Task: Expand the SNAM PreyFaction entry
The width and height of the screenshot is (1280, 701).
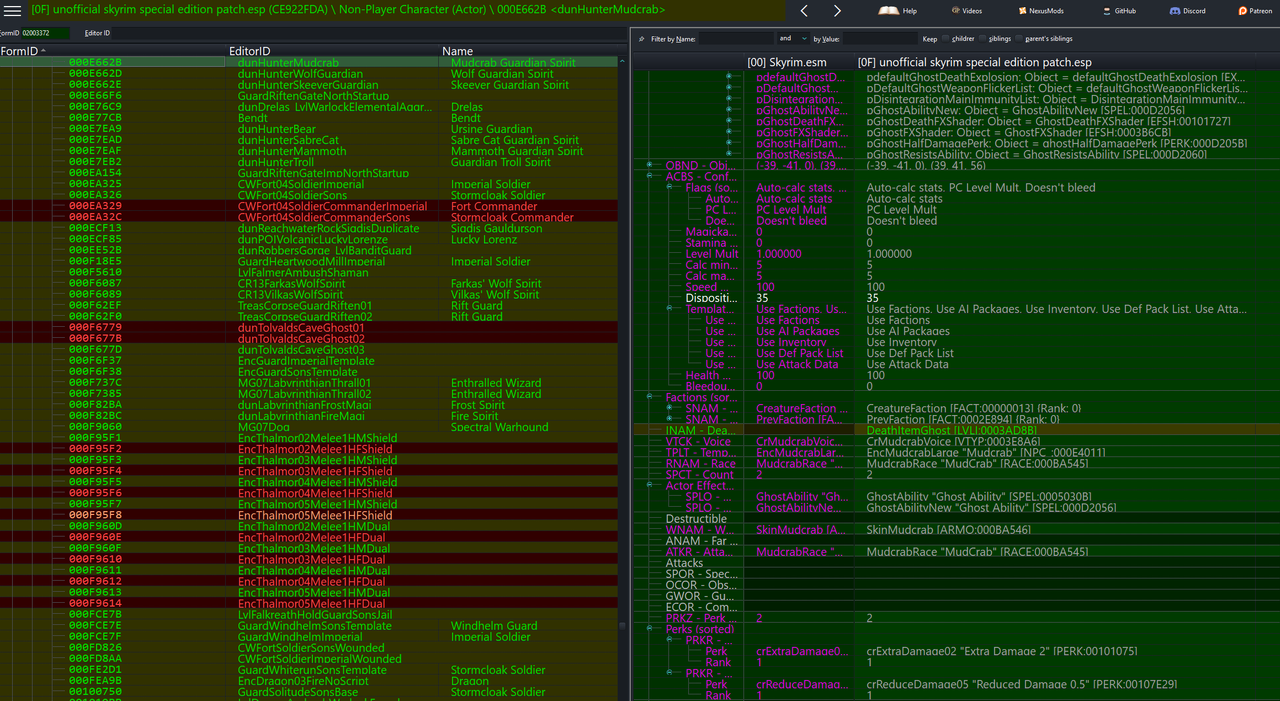Action: click(x=670, y=419)
